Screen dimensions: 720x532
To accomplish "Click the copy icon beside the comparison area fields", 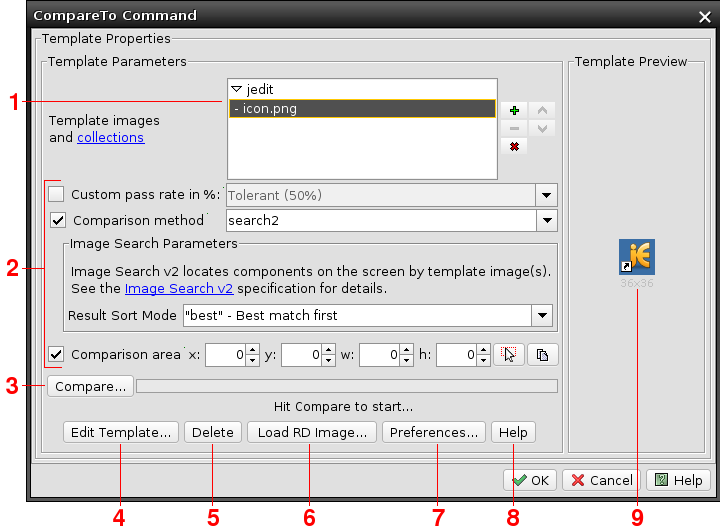I will pos(543,355).
